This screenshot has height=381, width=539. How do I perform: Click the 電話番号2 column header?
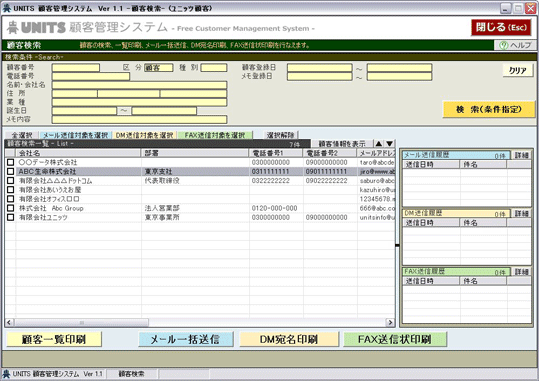330,153
